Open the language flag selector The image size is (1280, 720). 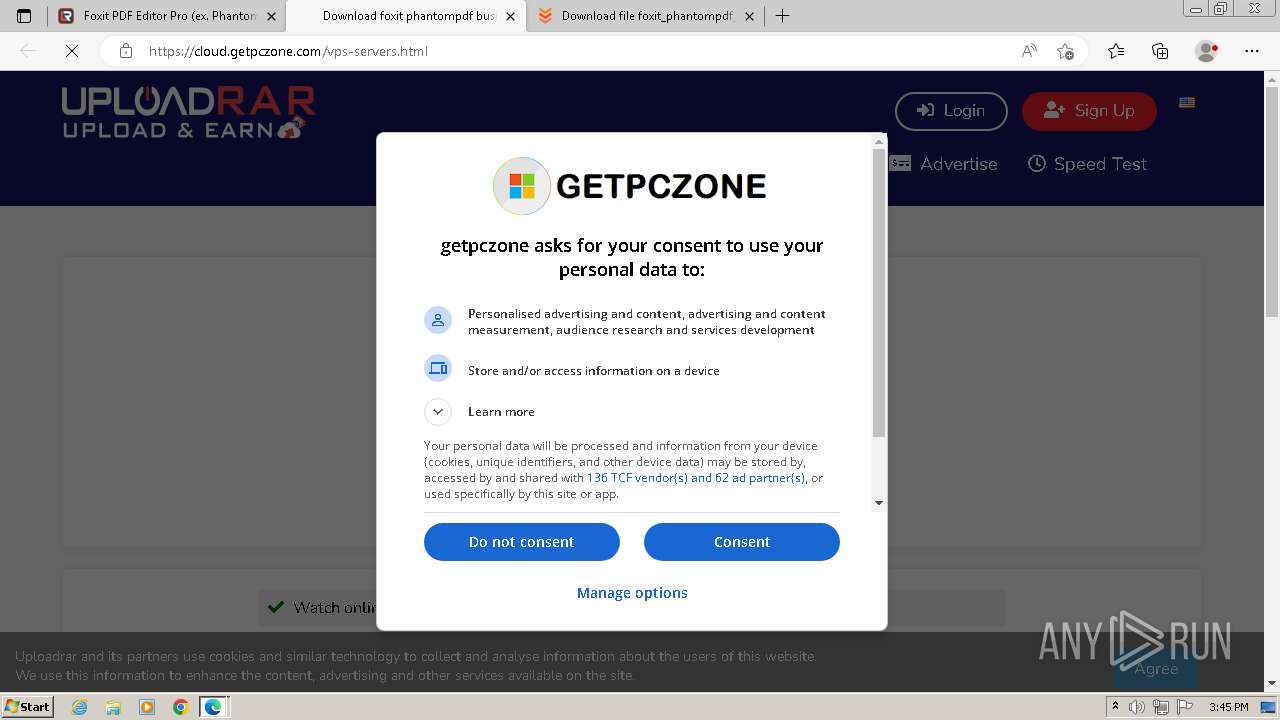point(1187,102)
